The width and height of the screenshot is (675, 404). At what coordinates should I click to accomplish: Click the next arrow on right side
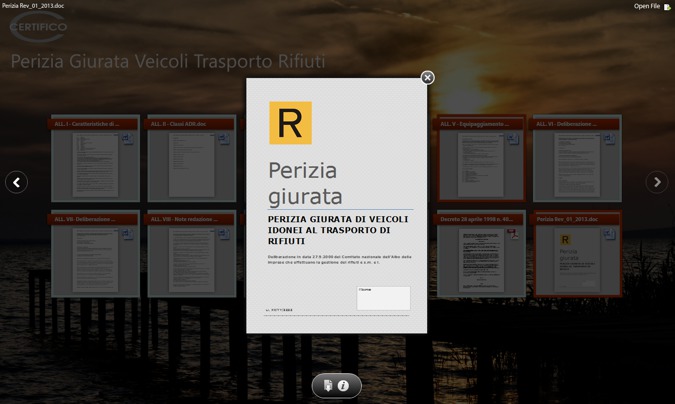pyautogui.click(x=657, y=182)
